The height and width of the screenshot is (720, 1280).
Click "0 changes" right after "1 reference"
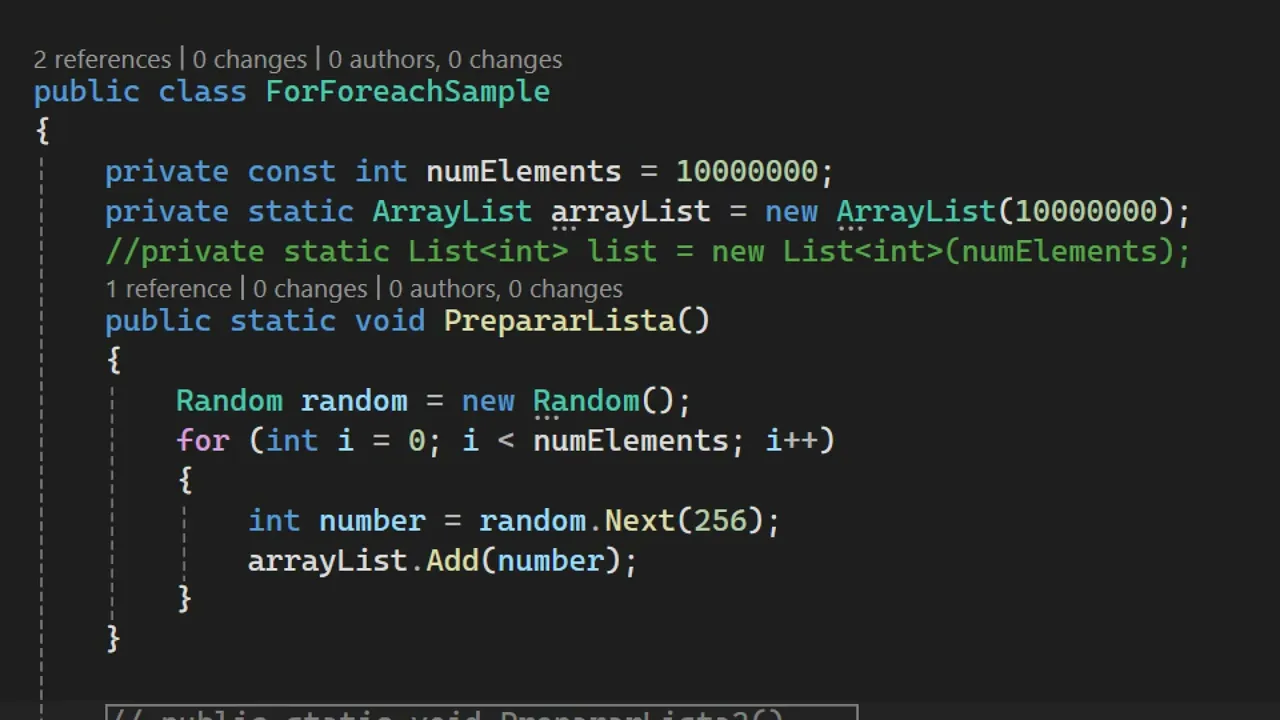pos(310,289)
